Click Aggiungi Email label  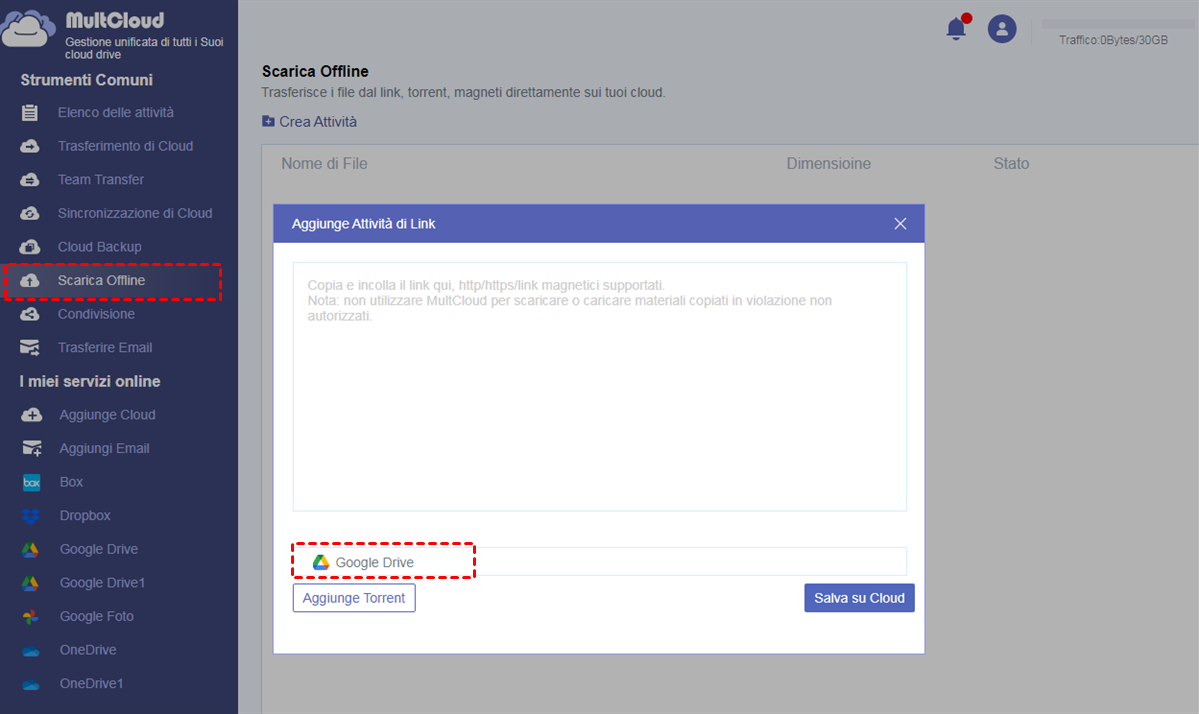(105, 449)
